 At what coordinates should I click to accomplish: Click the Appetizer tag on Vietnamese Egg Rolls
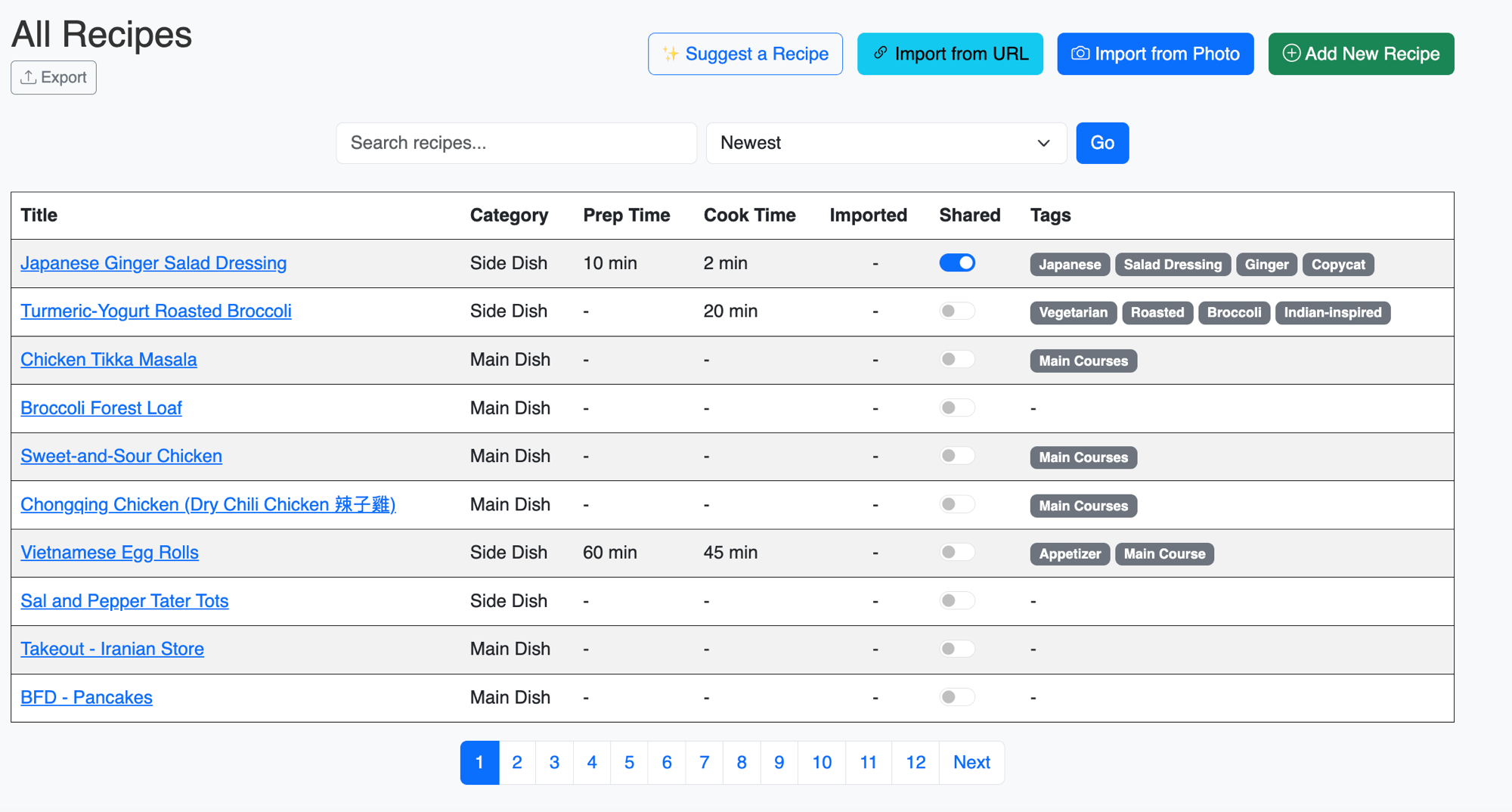[1069, 554]
